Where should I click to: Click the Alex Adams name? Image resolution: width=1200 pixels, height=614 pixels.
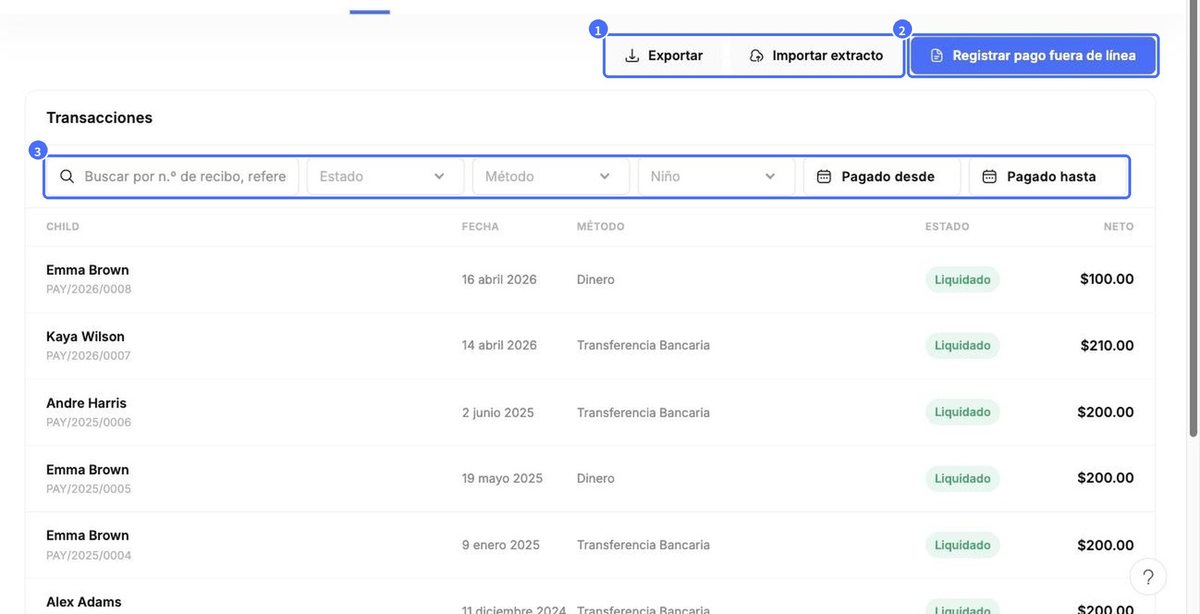point(84,602)
